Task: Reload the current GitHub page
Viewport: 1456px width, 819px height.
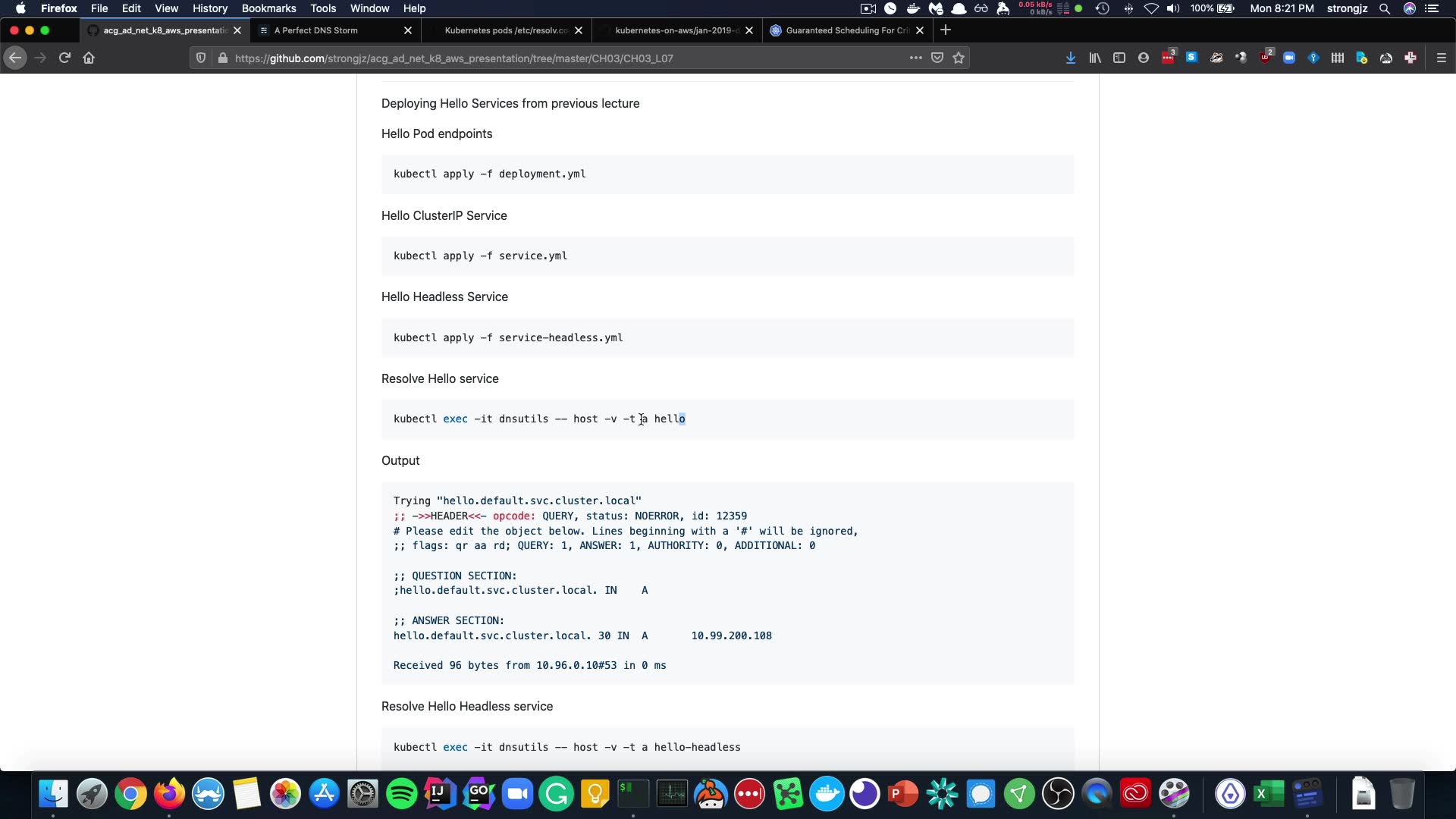Action: point(64,58)
